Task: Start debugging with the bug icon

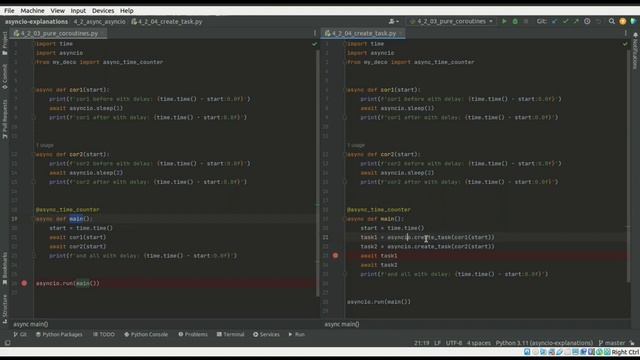Action: click(515, 21)
